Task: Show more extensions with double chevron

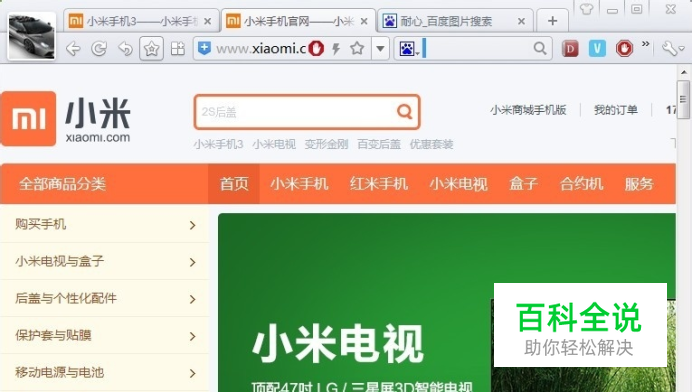Action: pyautogui.click(x=646, y=44)
